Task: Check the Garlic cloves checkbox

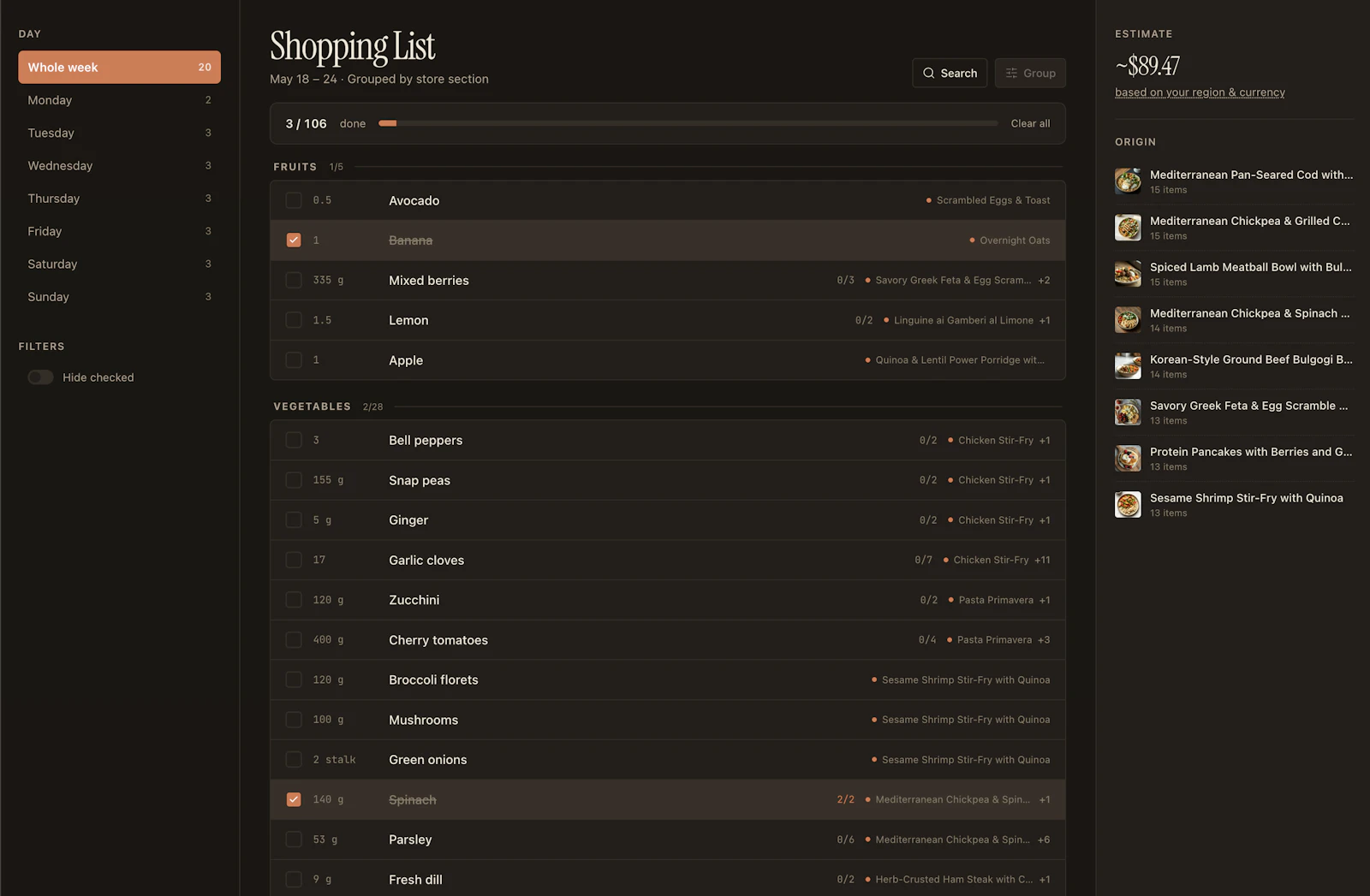Action: [x=294, y=560]
